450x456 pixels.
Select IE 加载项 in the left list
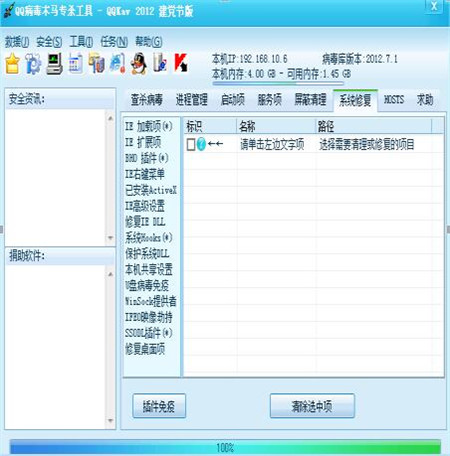pos(149,126)
